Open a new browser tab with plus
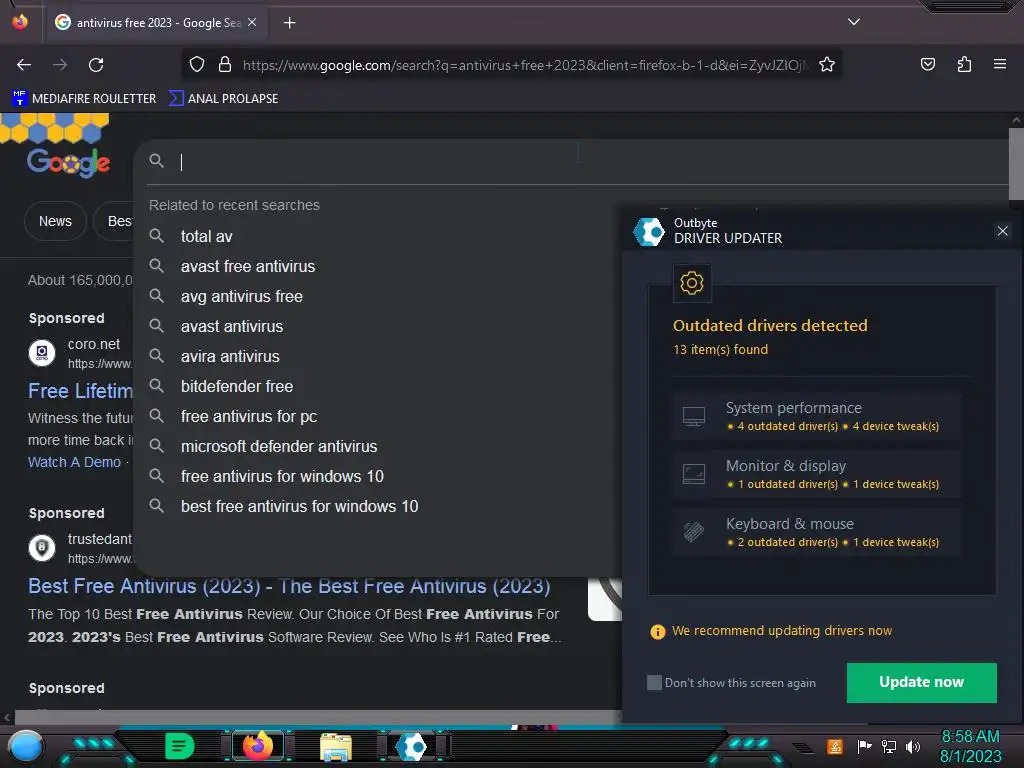Image resolution: width=1024 pixels, height=768 pixels. pos(289,23)
